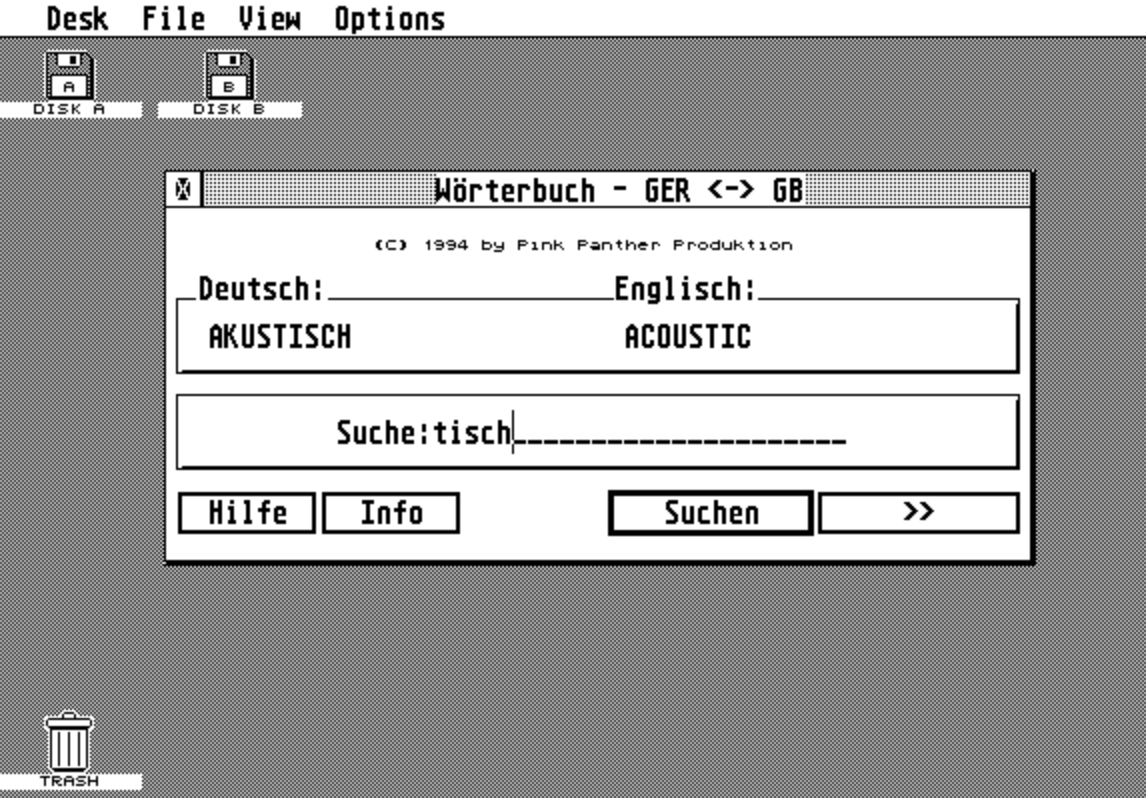Open the File menu
Image resolution: width=1146 pixels, height=798 pixels.
coord(173,19)
